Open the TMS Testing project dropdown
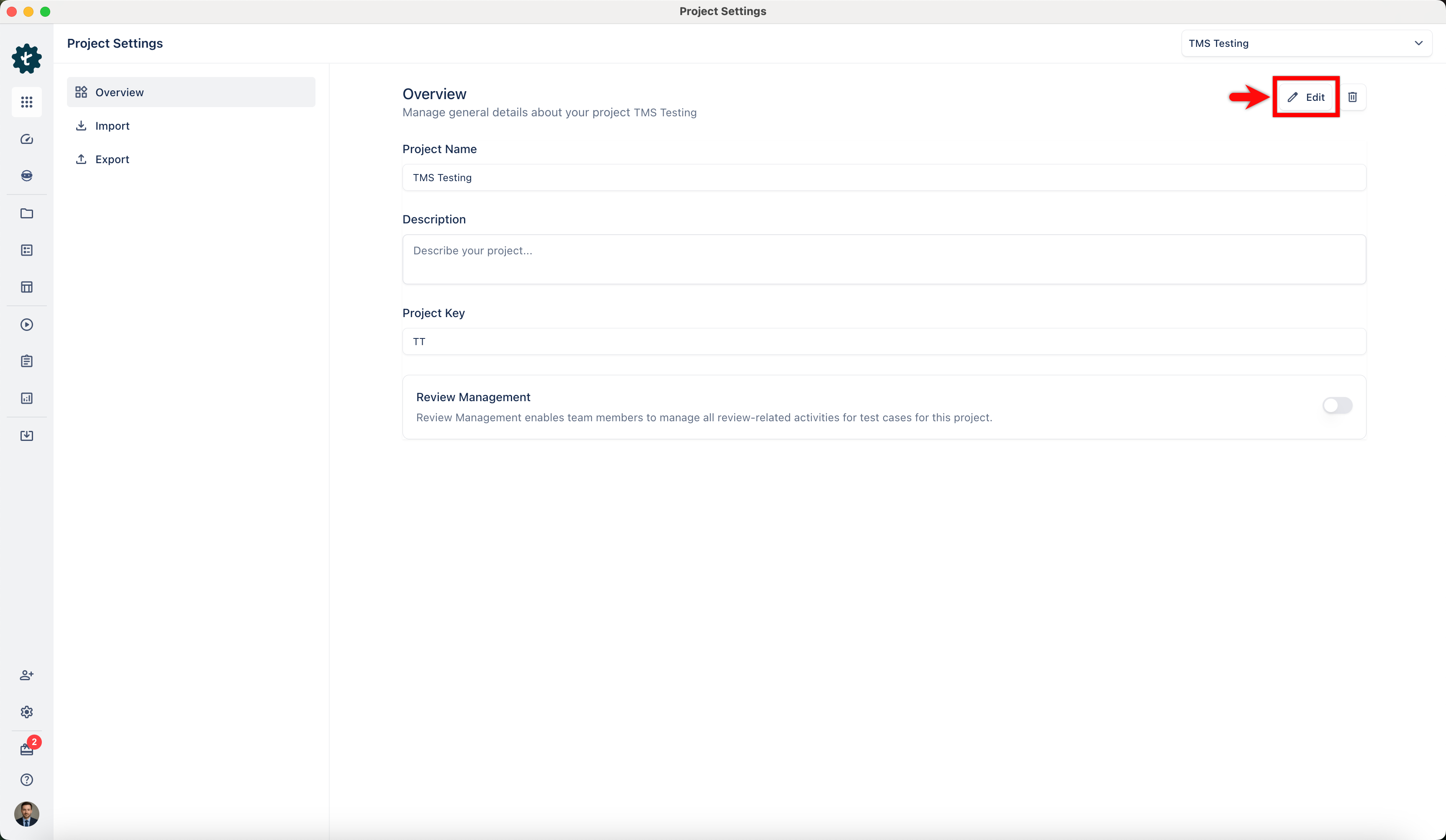Image resolution: width=1446 pixels, height=840 pixels. pos(1306,44)
